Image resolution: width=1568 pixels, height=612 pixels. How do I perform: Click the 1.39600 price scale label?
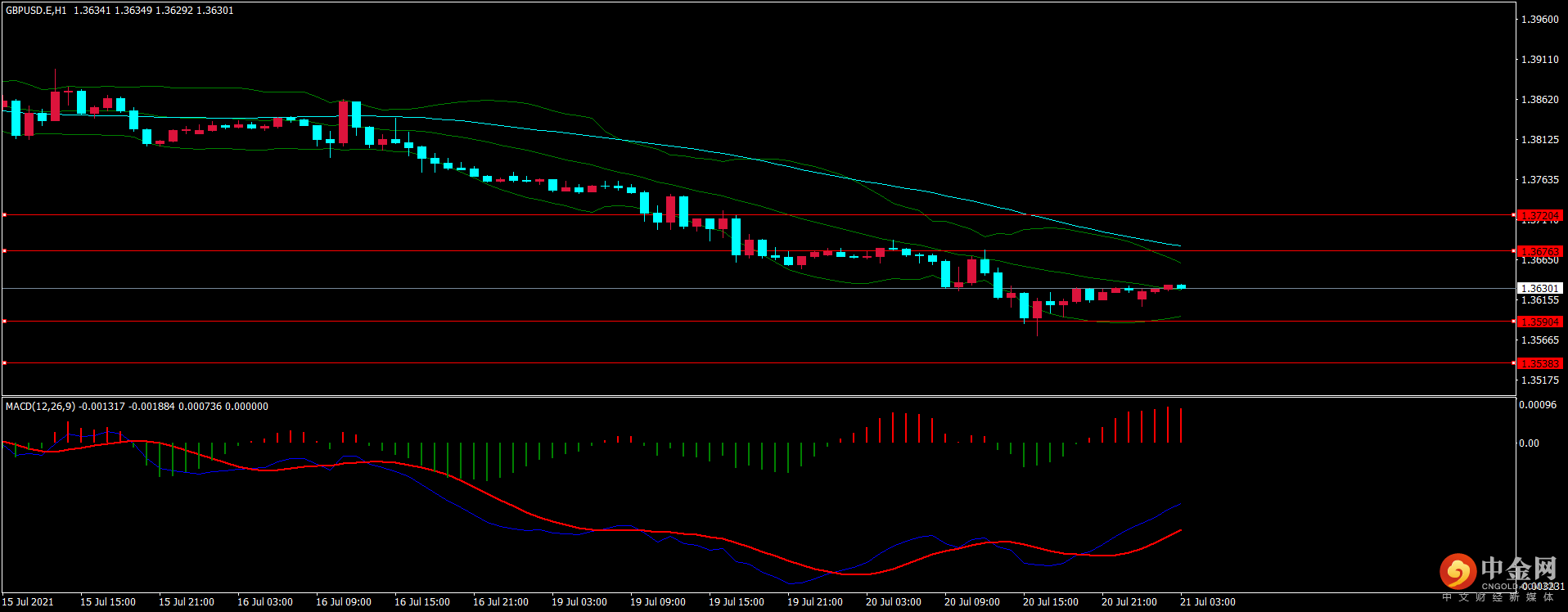coord(1539,20)
